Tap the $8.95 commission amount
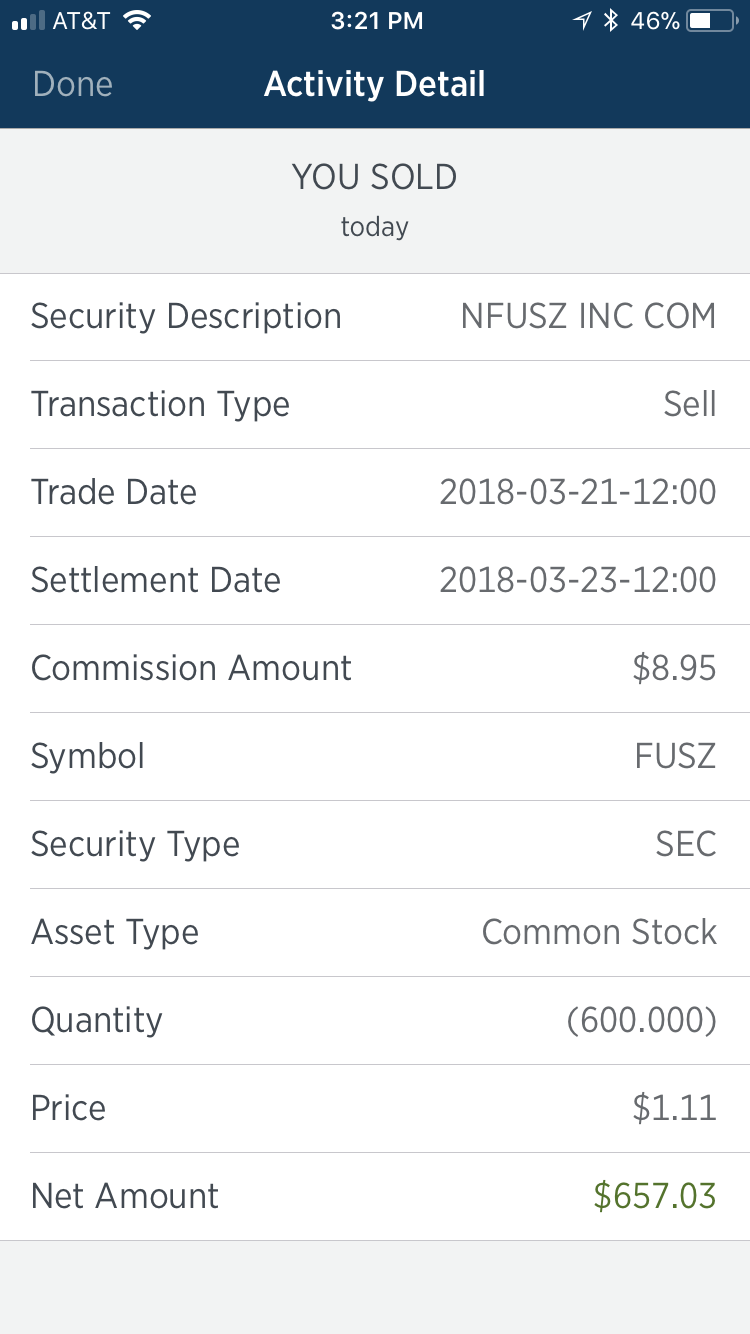 (x=674, y=669)
